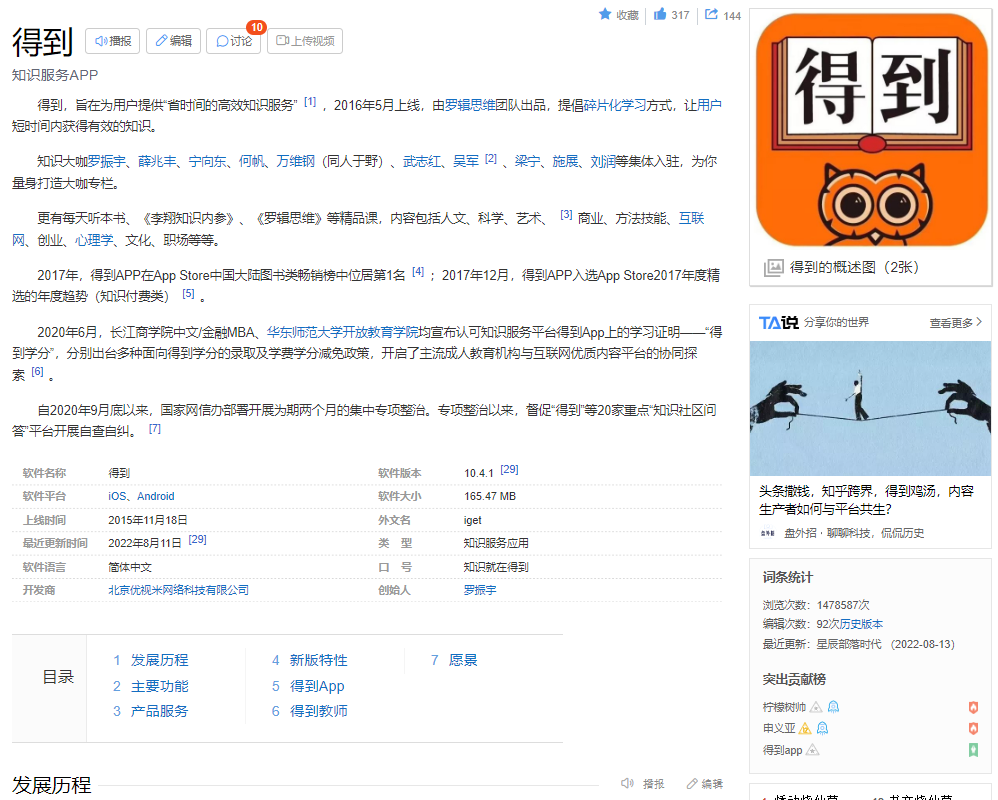Click citation reference [29] next to version 10.4.1
Image resolution: width=998 pixels, height=800 pixels.
click(509, 470)
